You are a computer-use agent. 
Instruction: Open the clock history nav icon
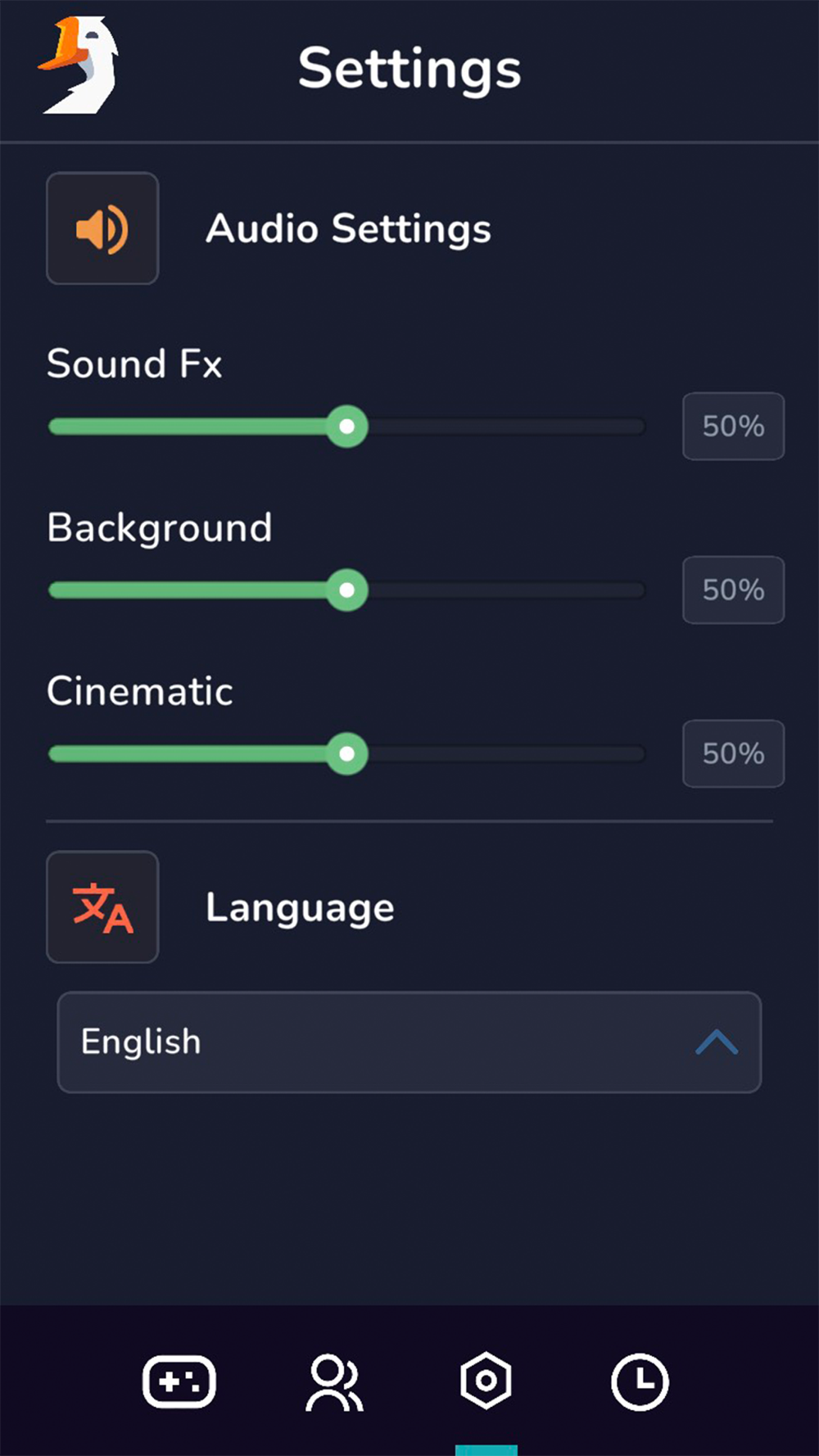640,1382
